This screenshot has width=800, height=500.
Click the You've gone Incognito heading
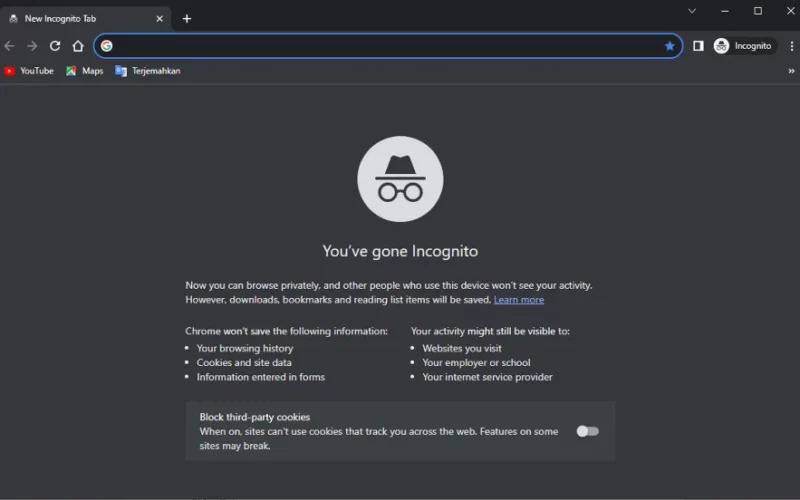[400, 251]
